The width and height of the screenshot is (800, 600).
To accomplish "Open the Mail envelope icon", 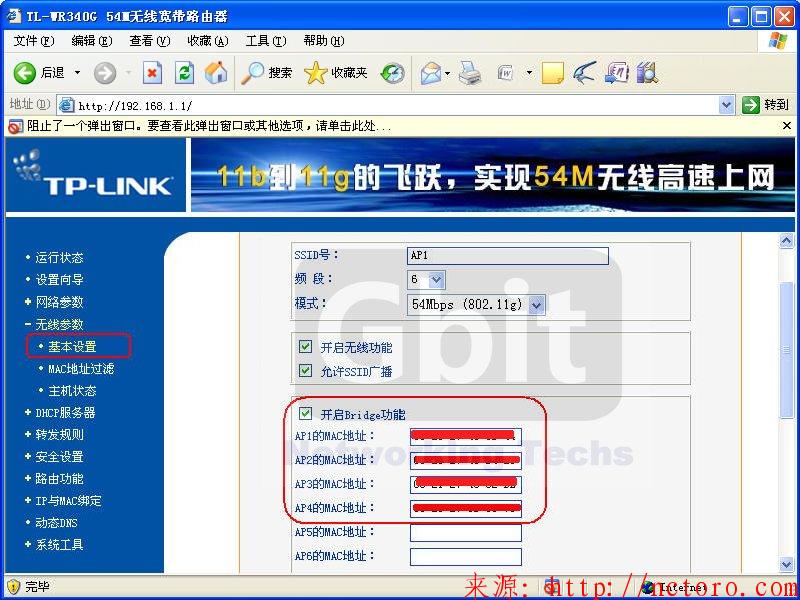I will click(431, 73).
